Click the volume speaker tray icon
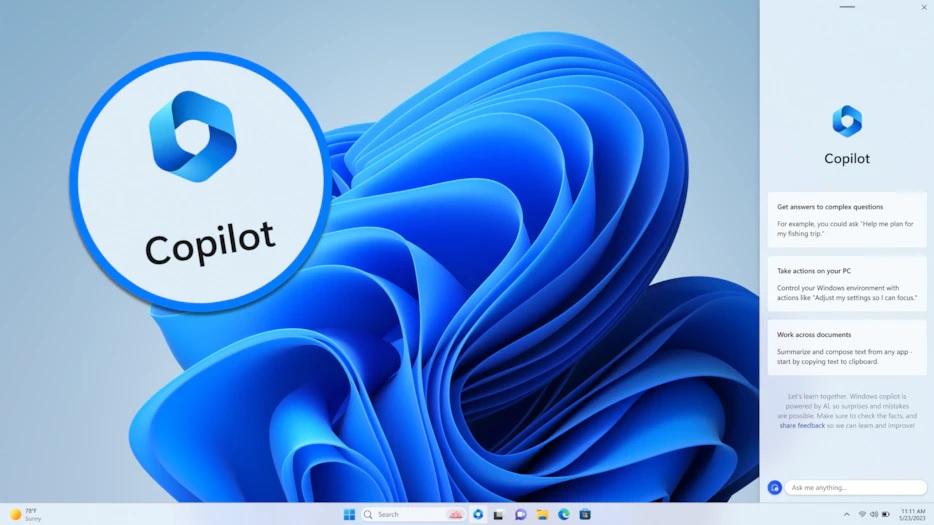This screenshot has width=934, height=525. [874, 514]
